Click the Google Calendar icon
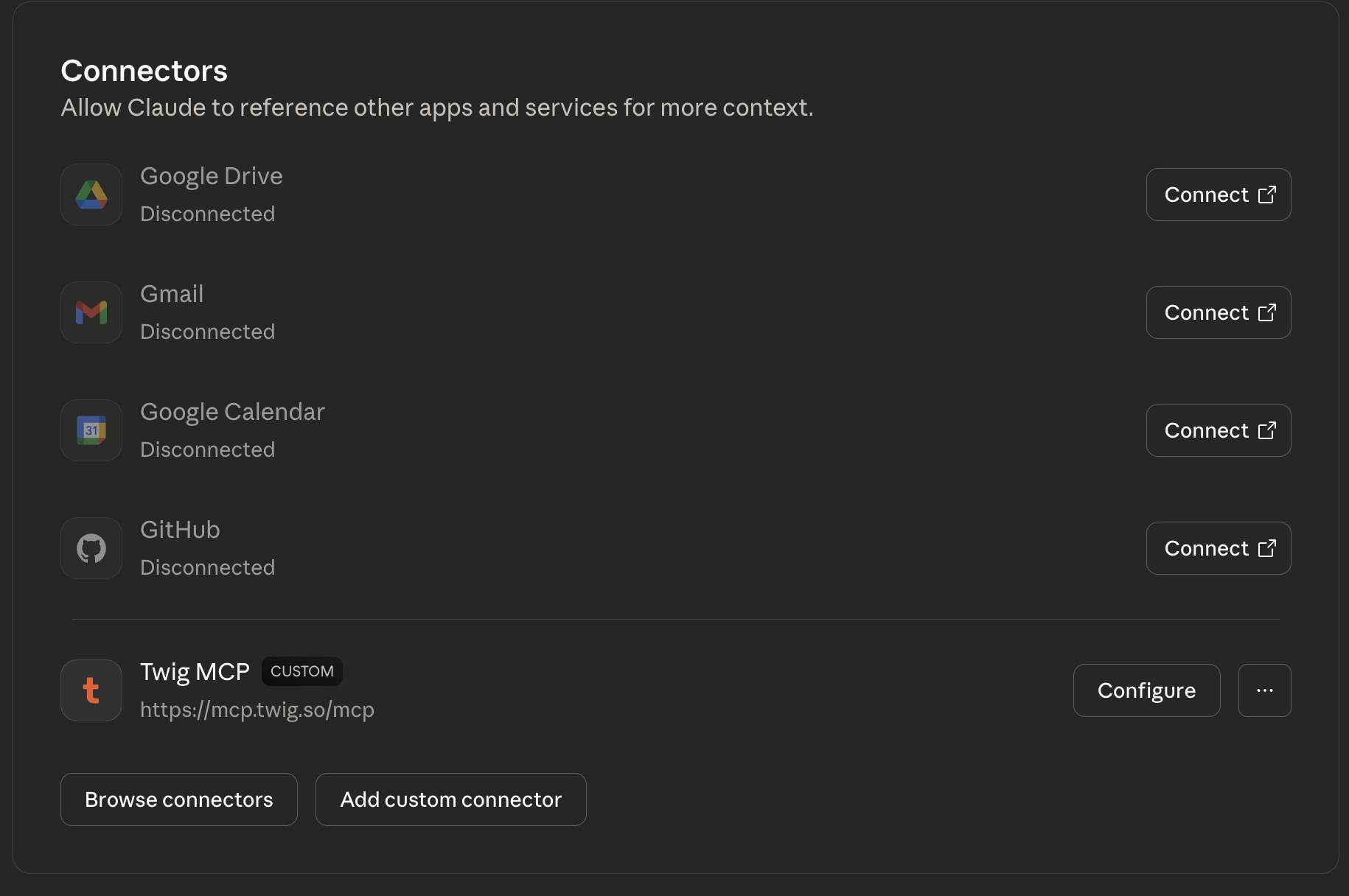The height and width of the screenshot is (896, 1349). tap(91, 430)
